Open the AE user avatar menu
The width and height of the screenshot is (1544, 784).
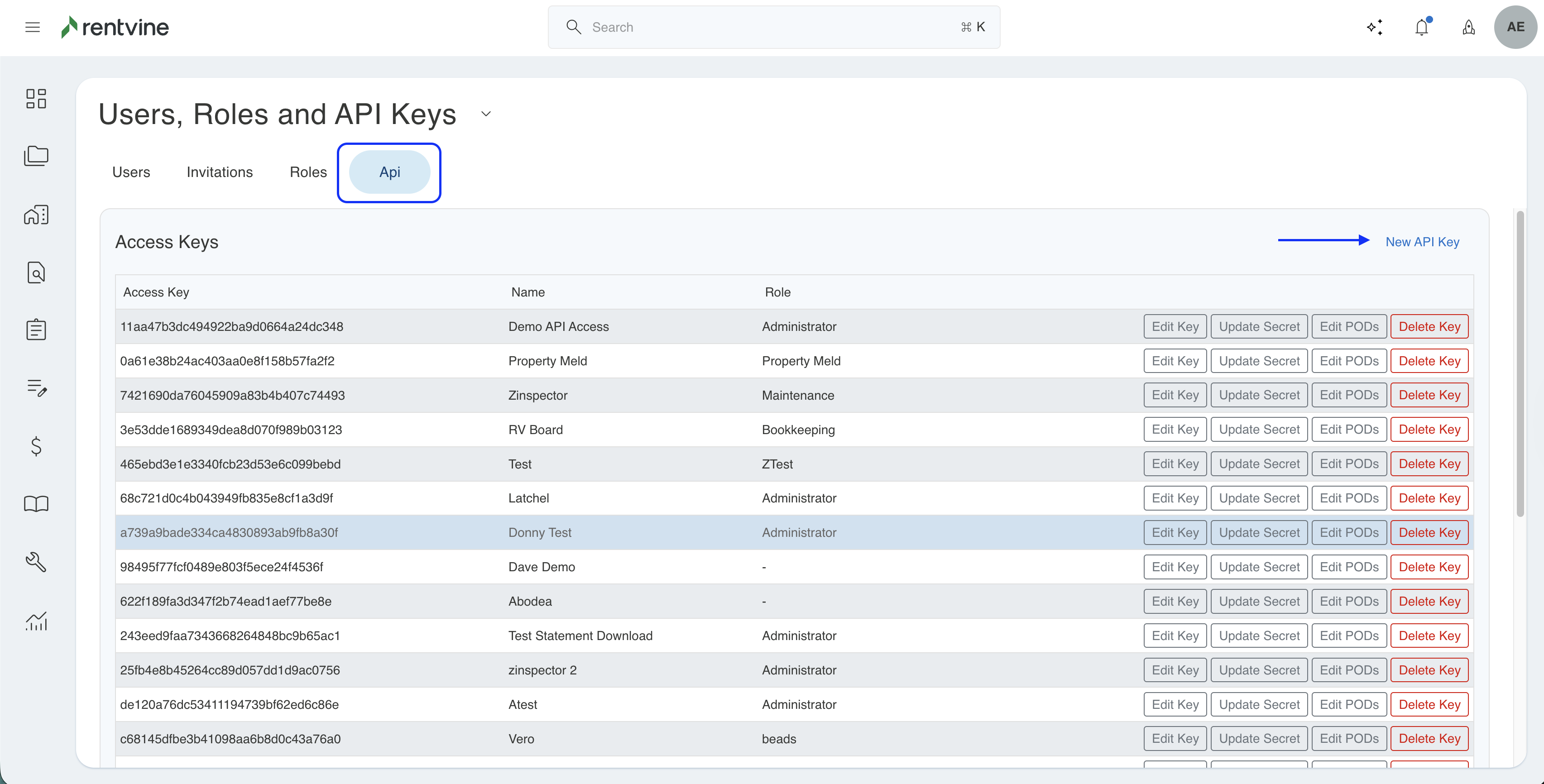pos(1515,27)
